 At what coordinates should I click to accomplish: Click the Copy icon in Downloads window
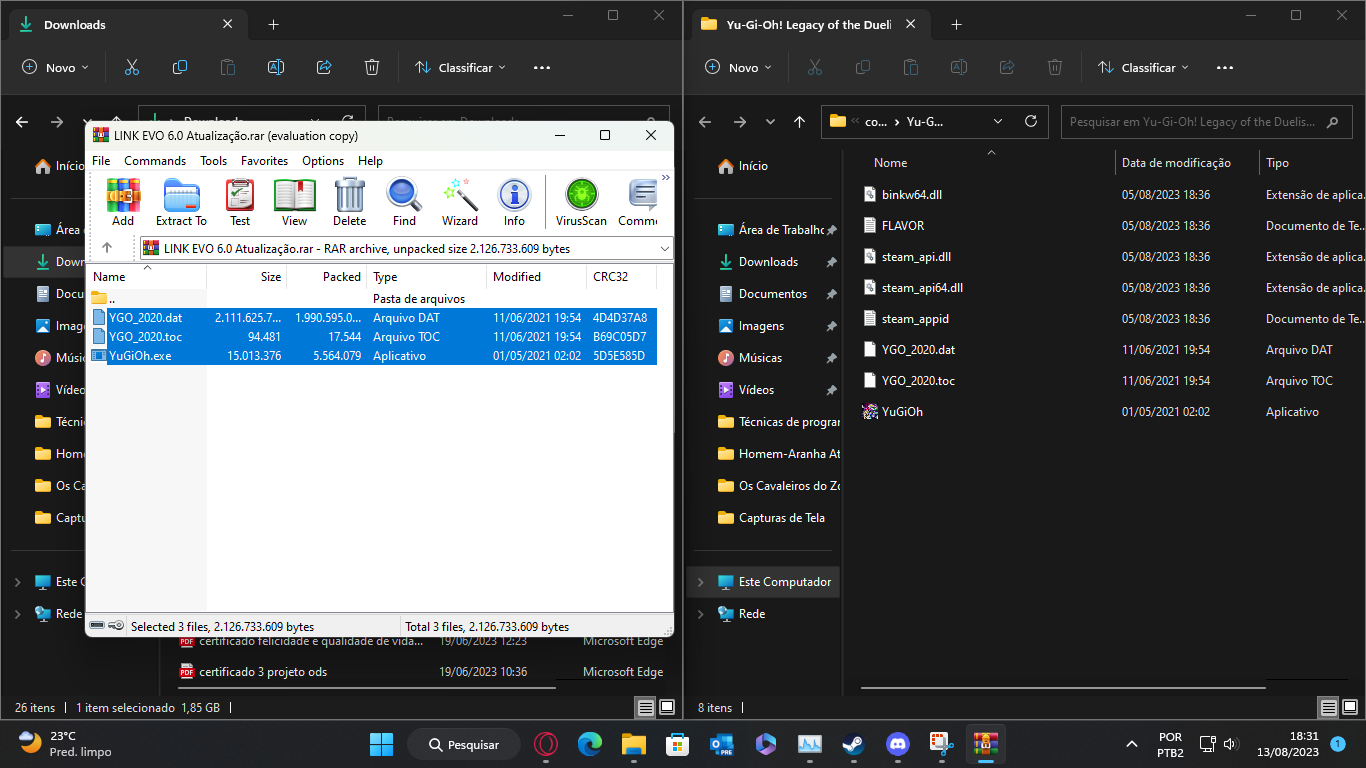180,68
